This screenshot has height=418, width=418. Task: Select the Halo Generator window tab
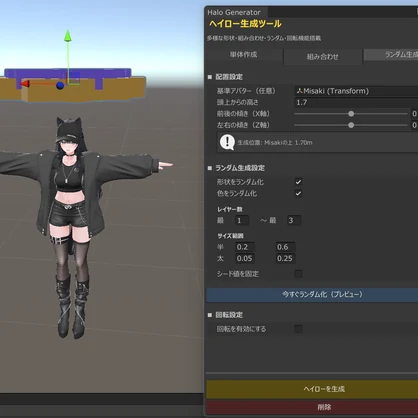(x=234, y=12)
